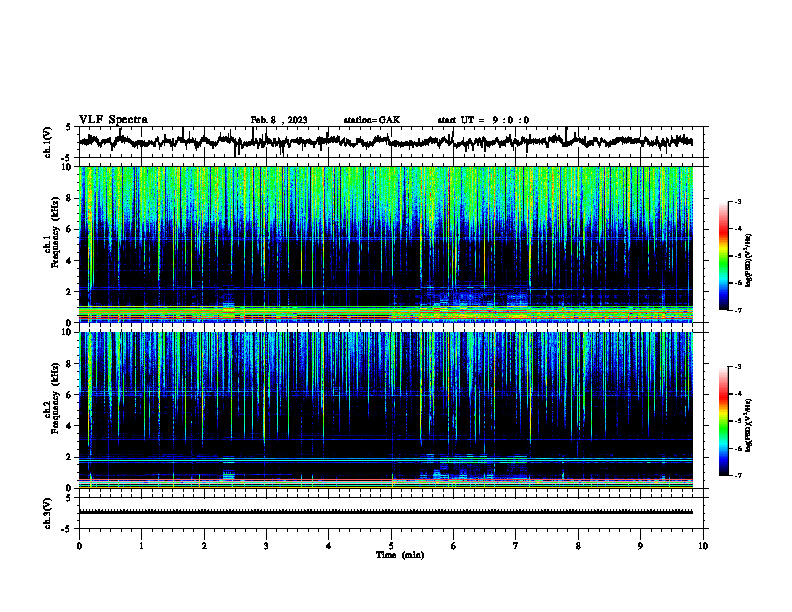
Task: Click time axis tick label "8"
Action: point(578,546)
